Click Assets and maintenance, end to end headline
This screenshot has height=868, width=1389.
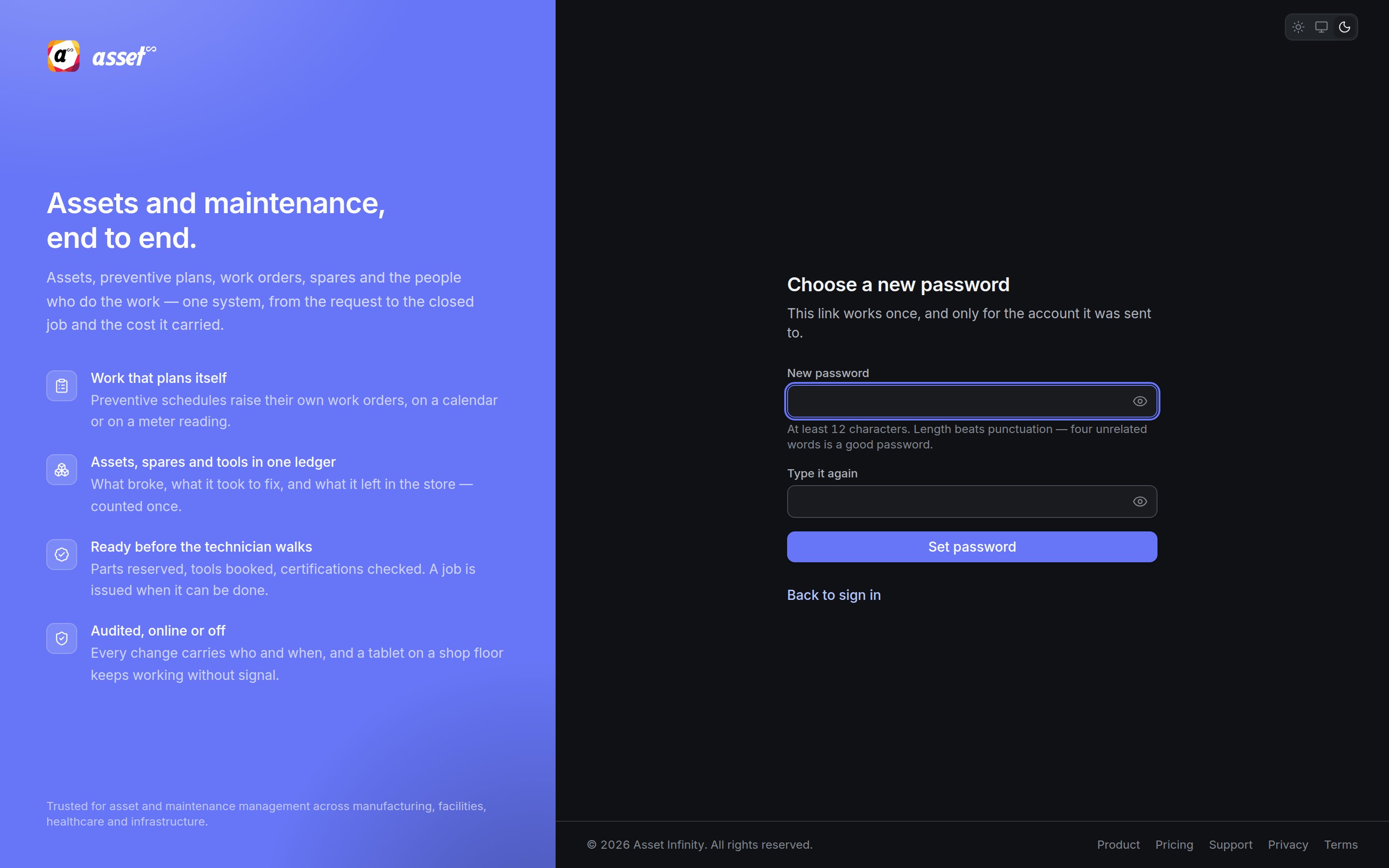(216, 220)
